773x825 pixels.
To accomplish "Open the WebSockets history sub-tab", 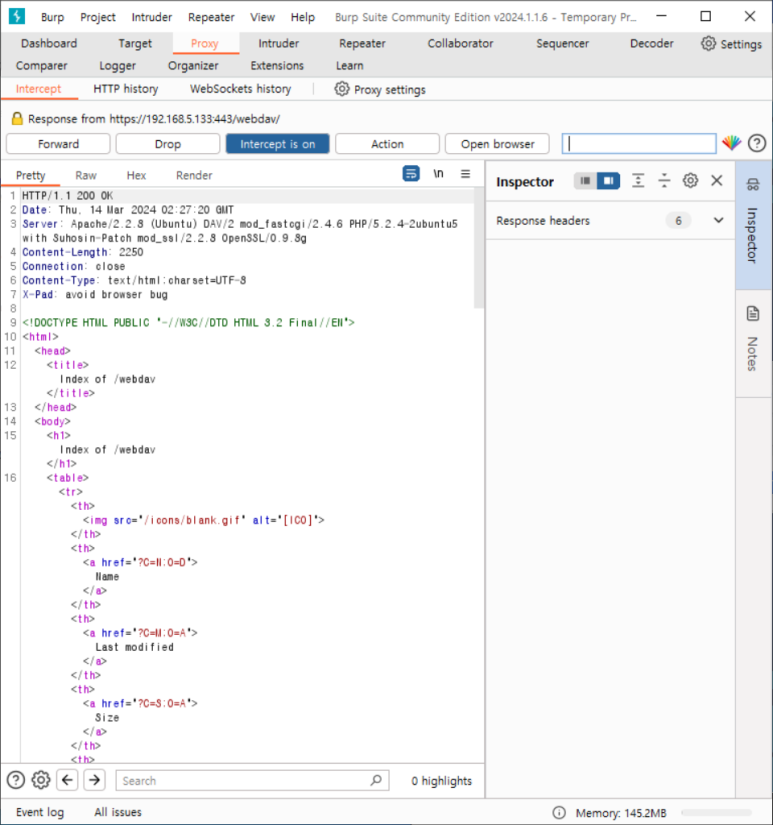I will coord(240,88).
